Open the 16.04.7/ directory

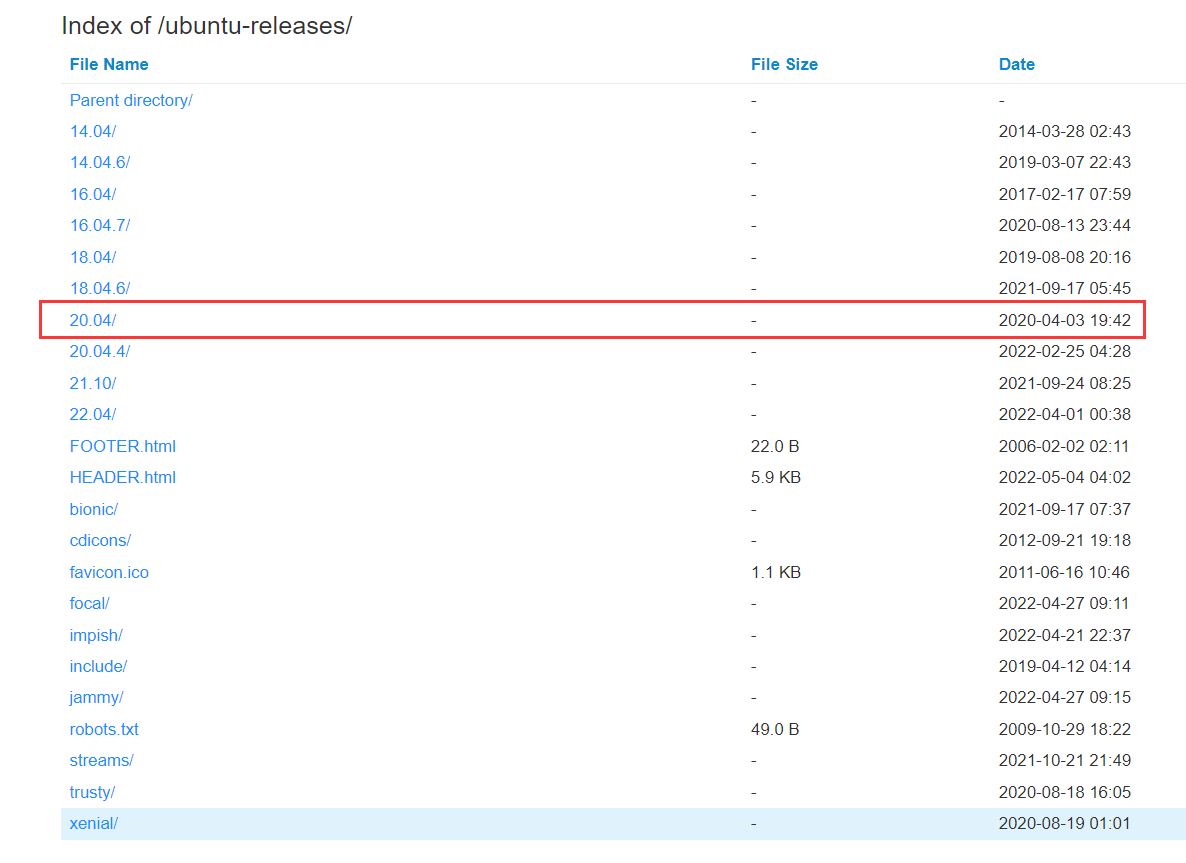pos(100,225)
